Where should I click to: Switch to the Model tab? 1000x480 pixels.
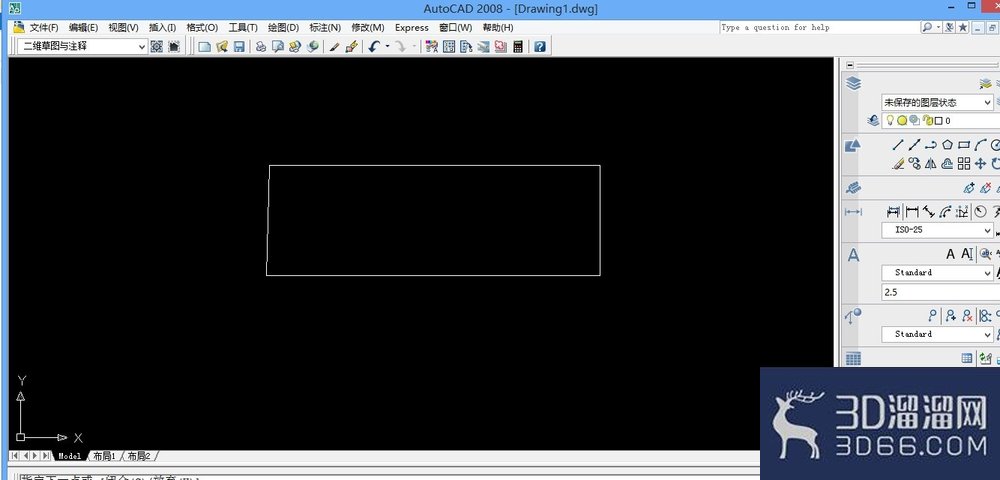70,456
